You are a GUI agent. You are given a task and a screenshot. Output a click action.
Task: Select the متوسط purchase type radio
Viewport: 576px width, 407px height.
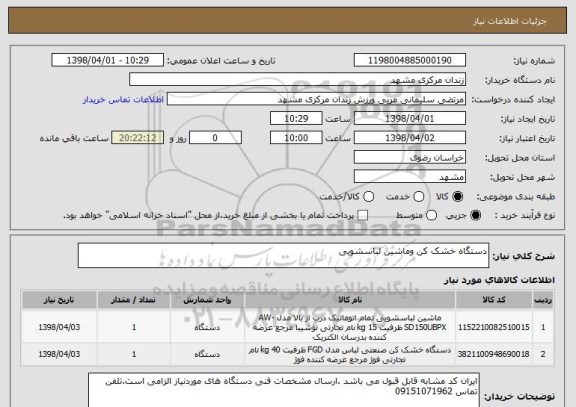tap(431, 216)
